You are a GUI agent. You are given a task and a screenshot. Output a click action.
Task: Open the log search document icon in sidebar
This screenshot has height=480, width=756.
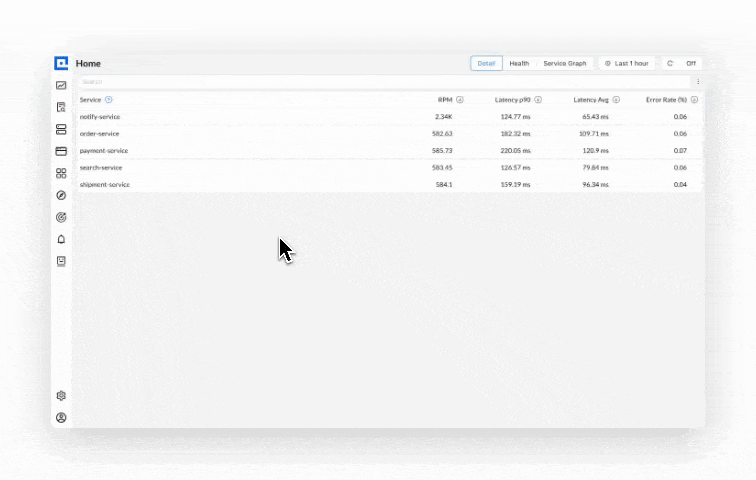[61, 107]
